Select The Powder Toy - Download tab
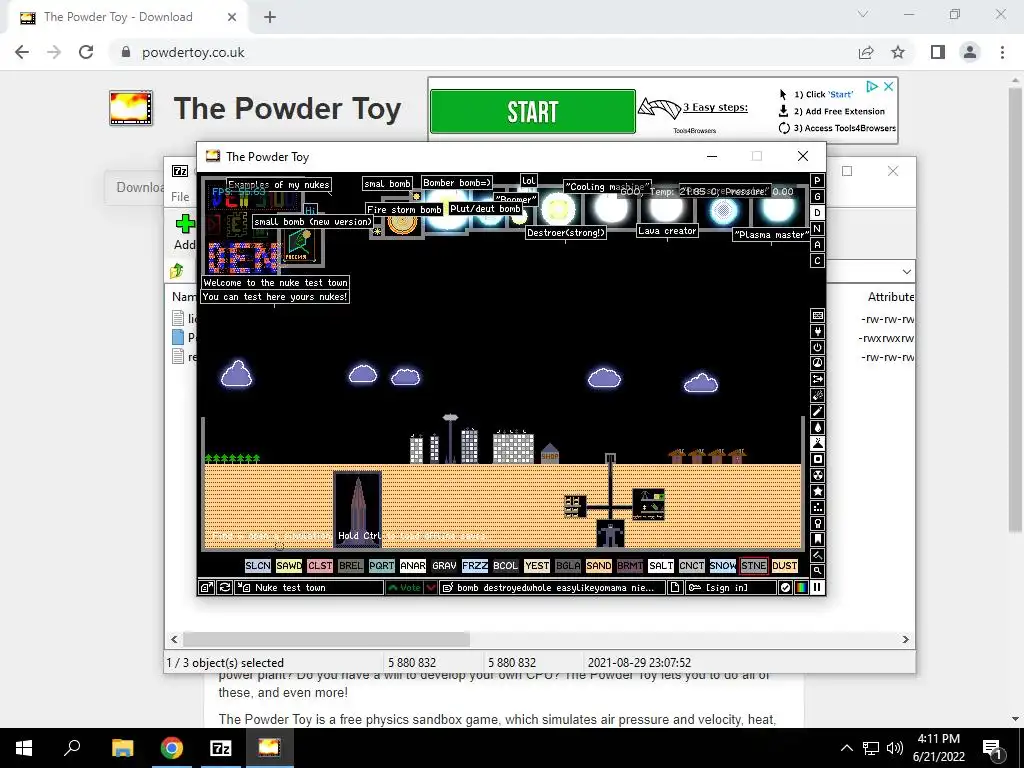The image size is (1024, 768). tap(129, 17)
